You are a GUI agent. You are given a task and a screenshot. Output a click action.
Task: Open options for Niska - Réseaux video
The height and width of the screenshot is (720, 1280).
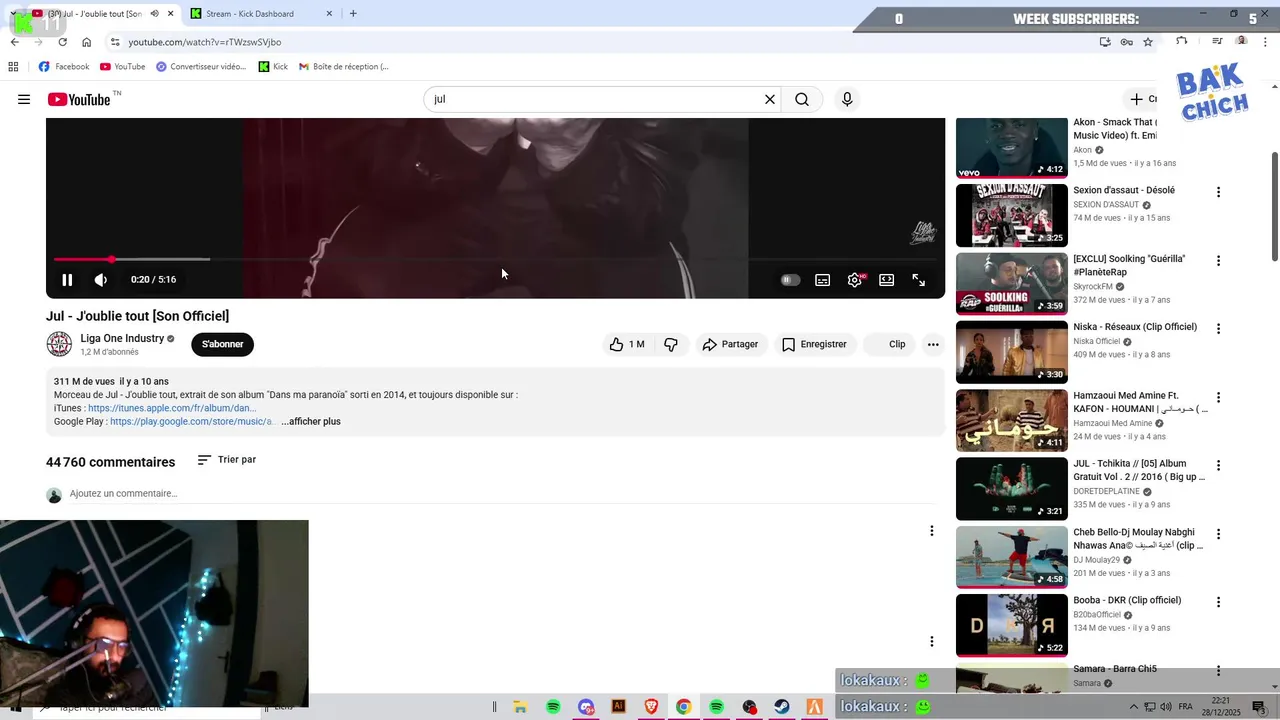[1218, 329]
